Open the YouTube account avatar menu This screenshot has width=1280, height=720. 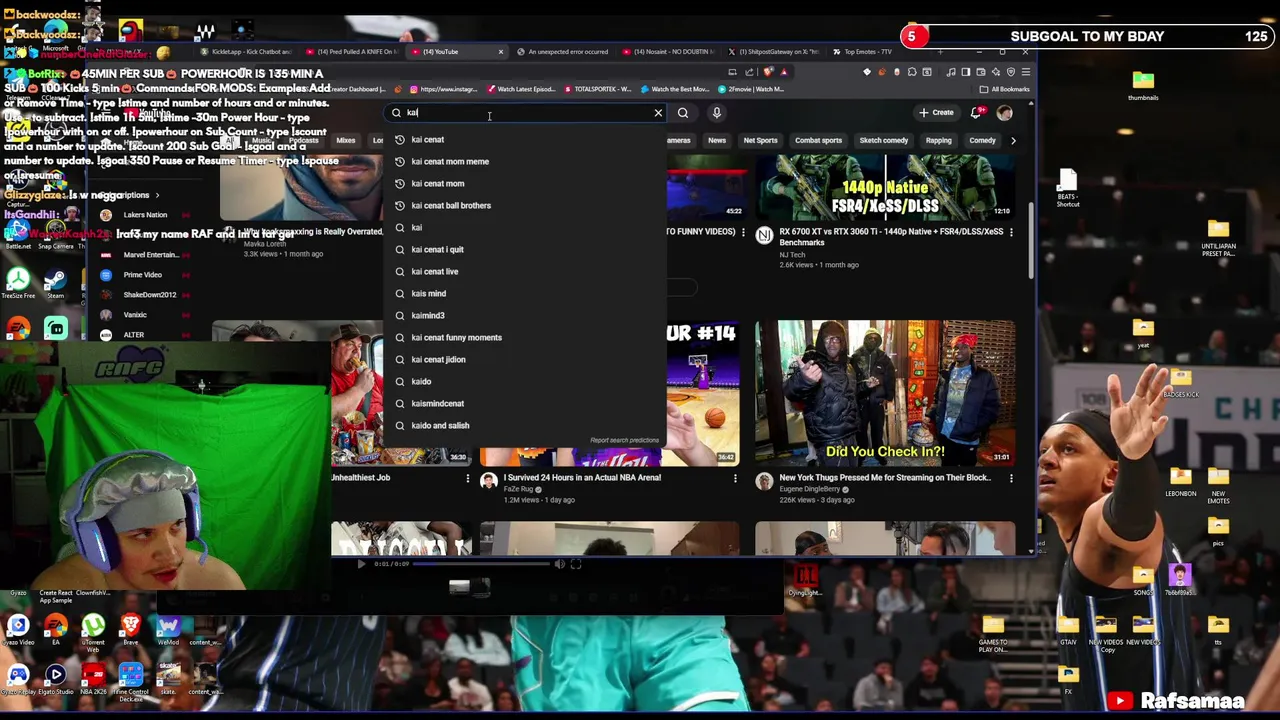1005,113
